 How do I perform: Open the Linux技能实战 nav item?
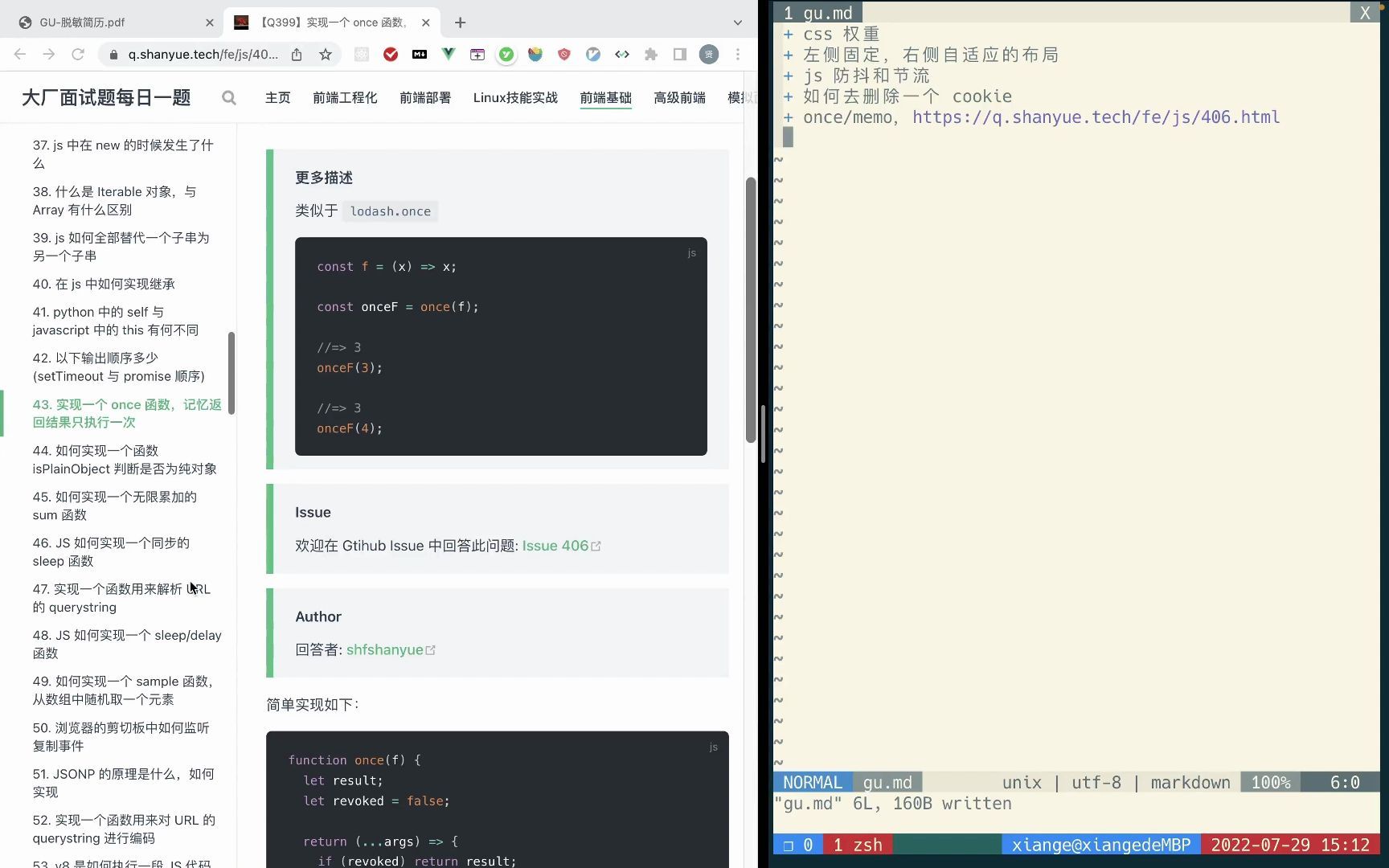[x=515, y=98]
